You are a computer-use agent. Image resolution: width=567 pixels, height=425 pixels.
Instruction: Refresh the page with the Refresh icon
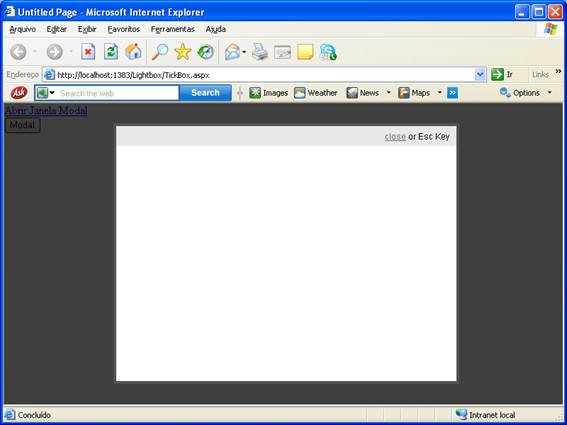[111, 52]
